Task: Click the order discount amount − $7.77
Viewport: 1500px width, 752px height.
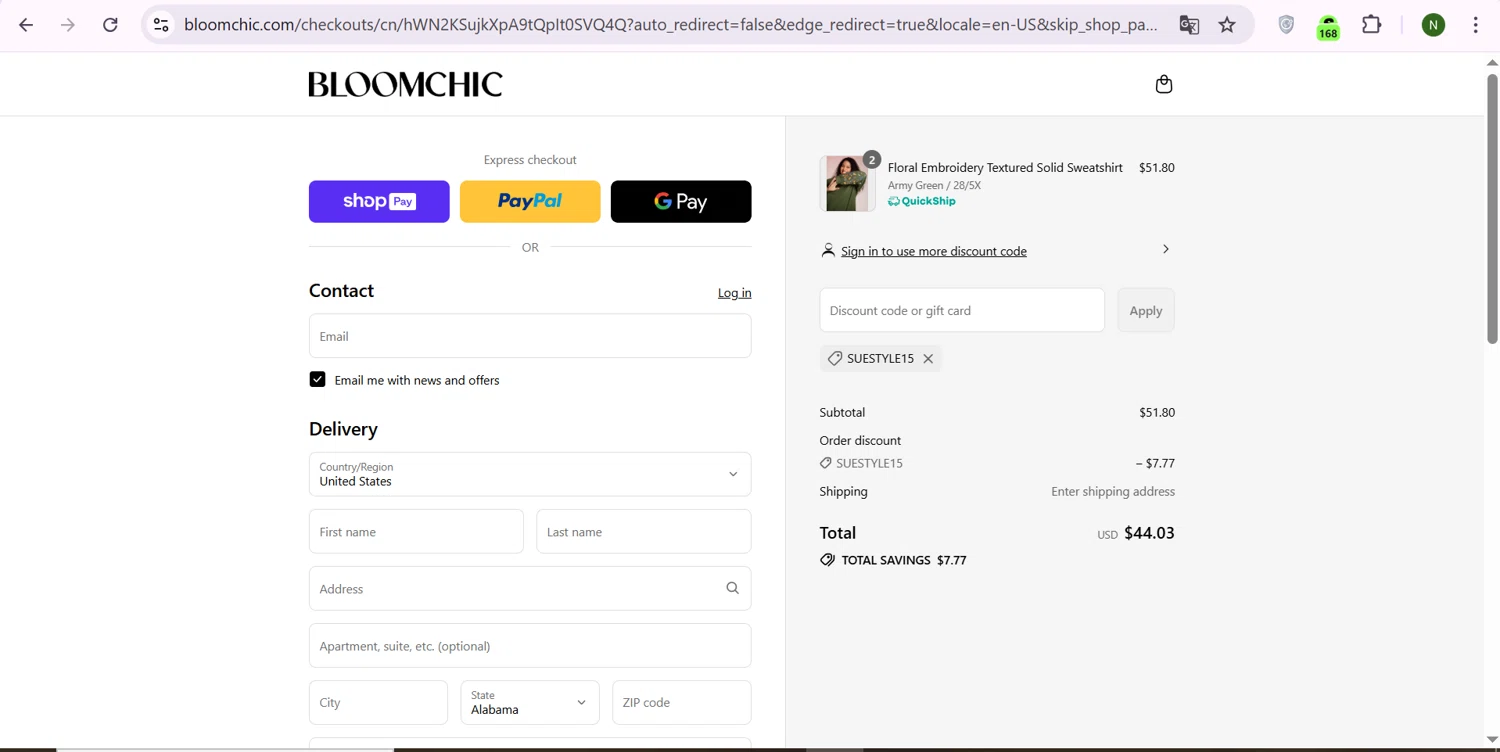Action: coord(1155,463)
